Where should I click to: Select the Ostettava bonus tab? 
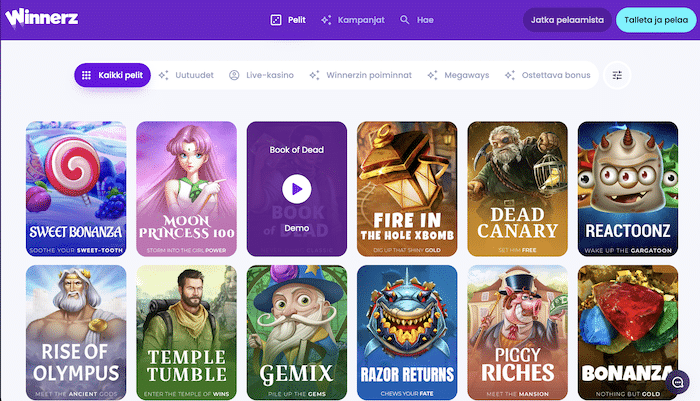(547, 75)
